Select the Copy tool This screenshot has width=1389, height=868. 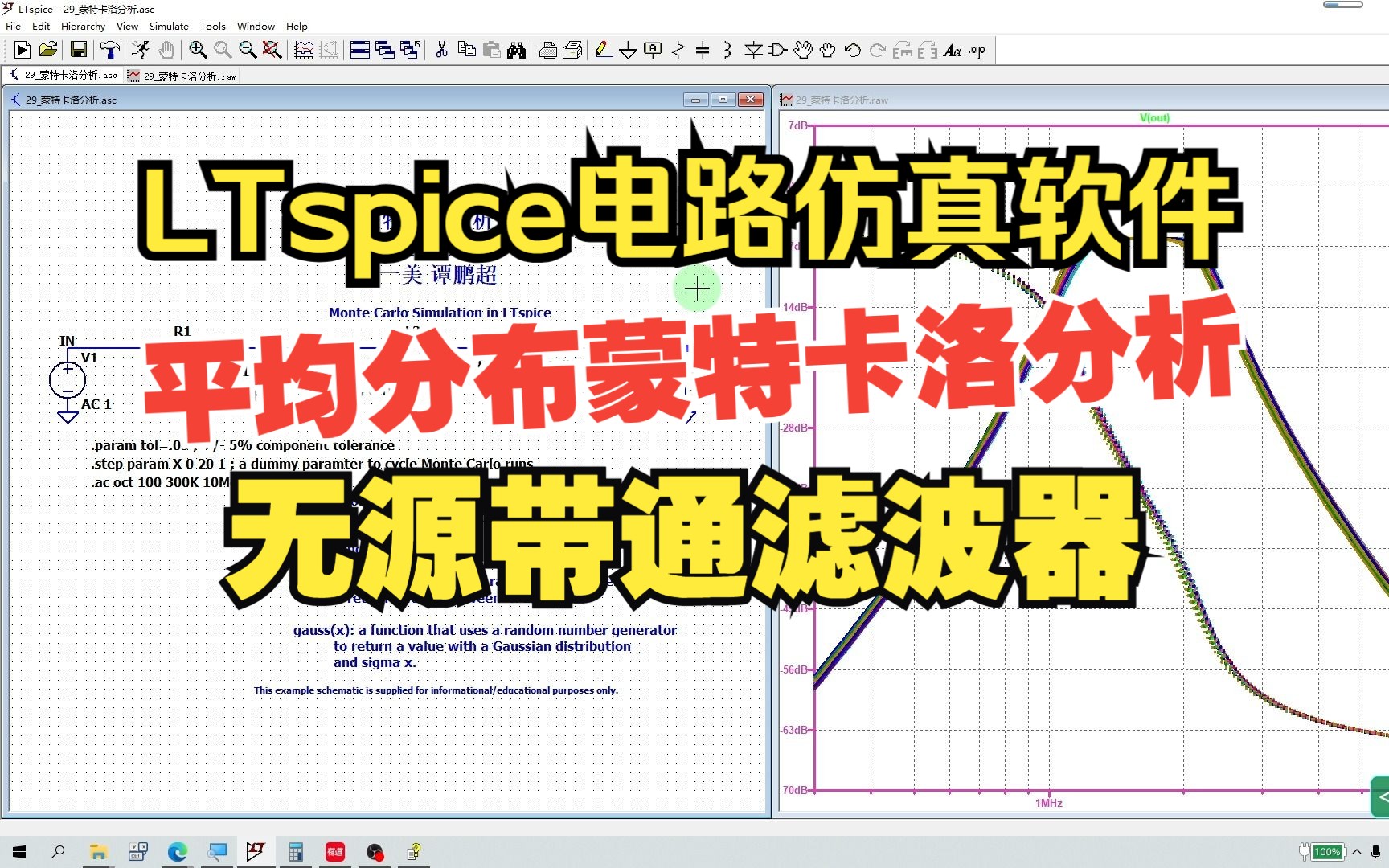pyautogui.click(x=466, y=51)
